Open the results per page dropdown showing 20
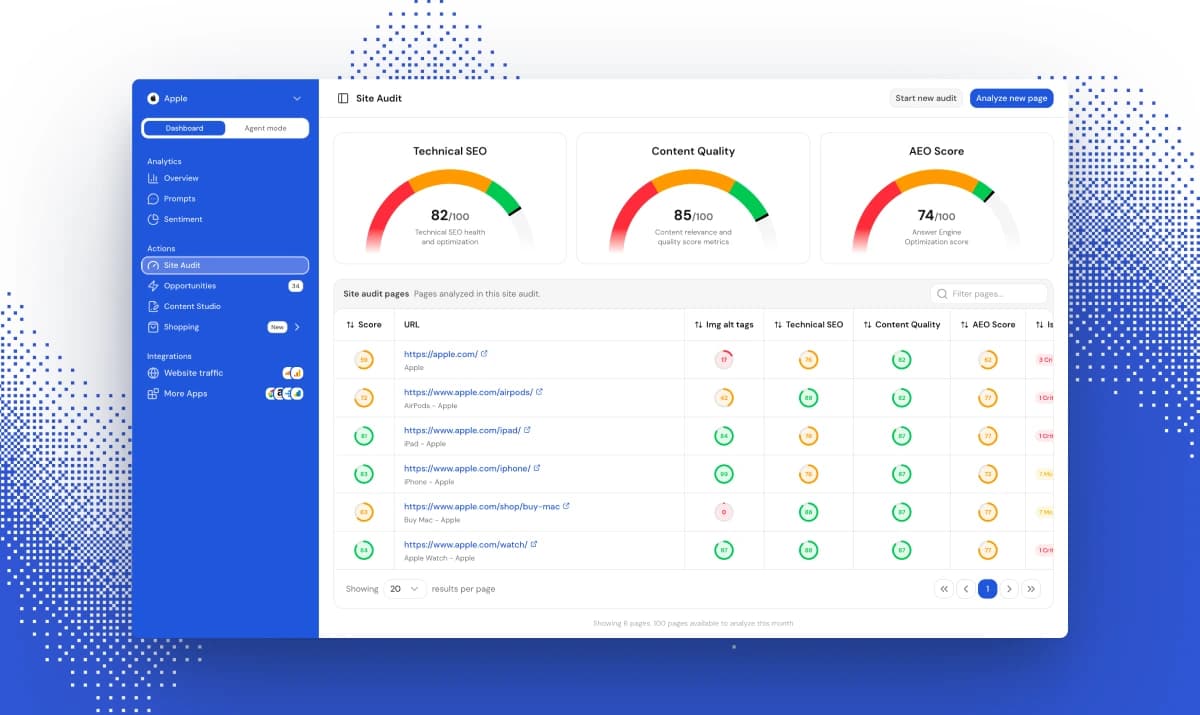The height and width of the screenshot is (715, 1200). click(x=405, y=589)
